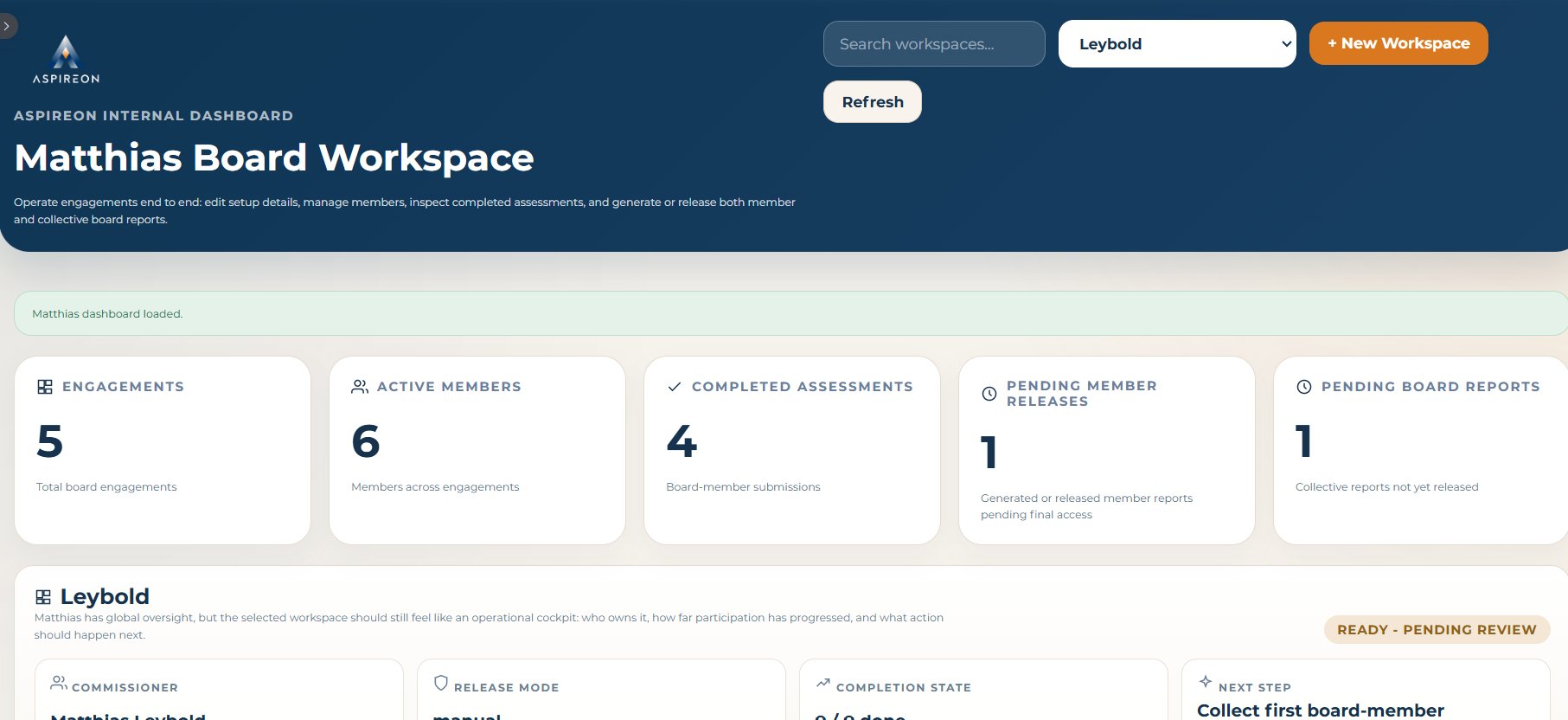Screen dimensions: 1568x720
Task: Refresh the dashboard
Action: 873,102
